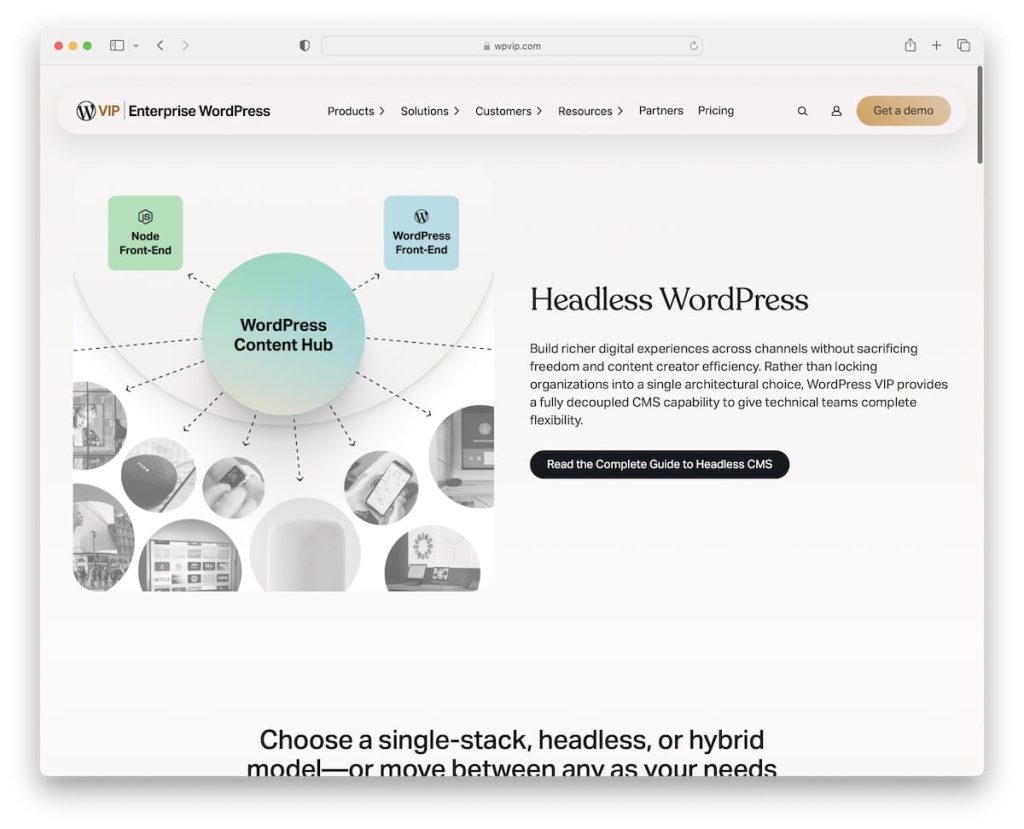Open the site search icon
Viewport: 1024px width, 829px height.
point(802,111)
